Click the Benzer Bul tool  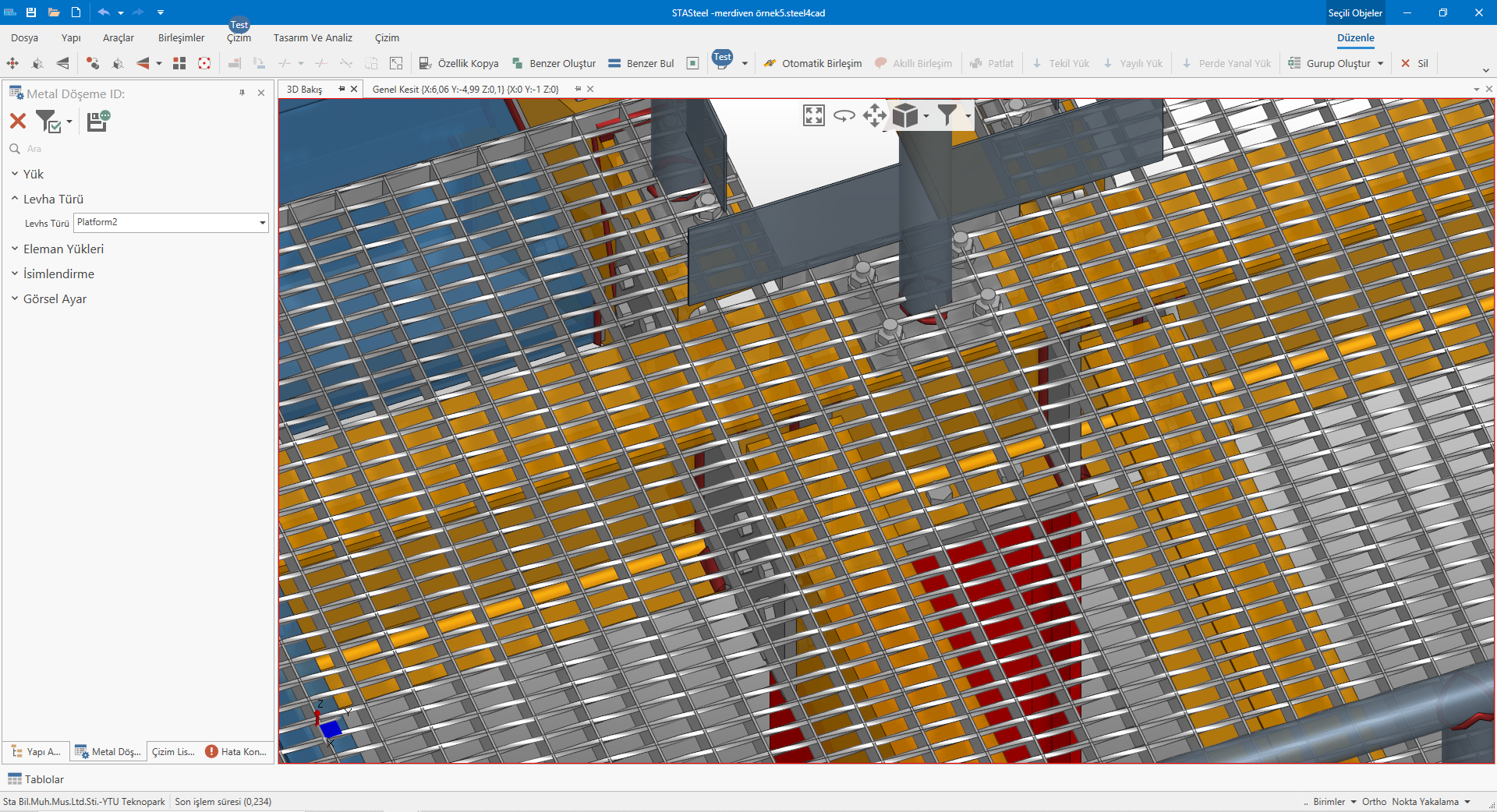(641, 64)
